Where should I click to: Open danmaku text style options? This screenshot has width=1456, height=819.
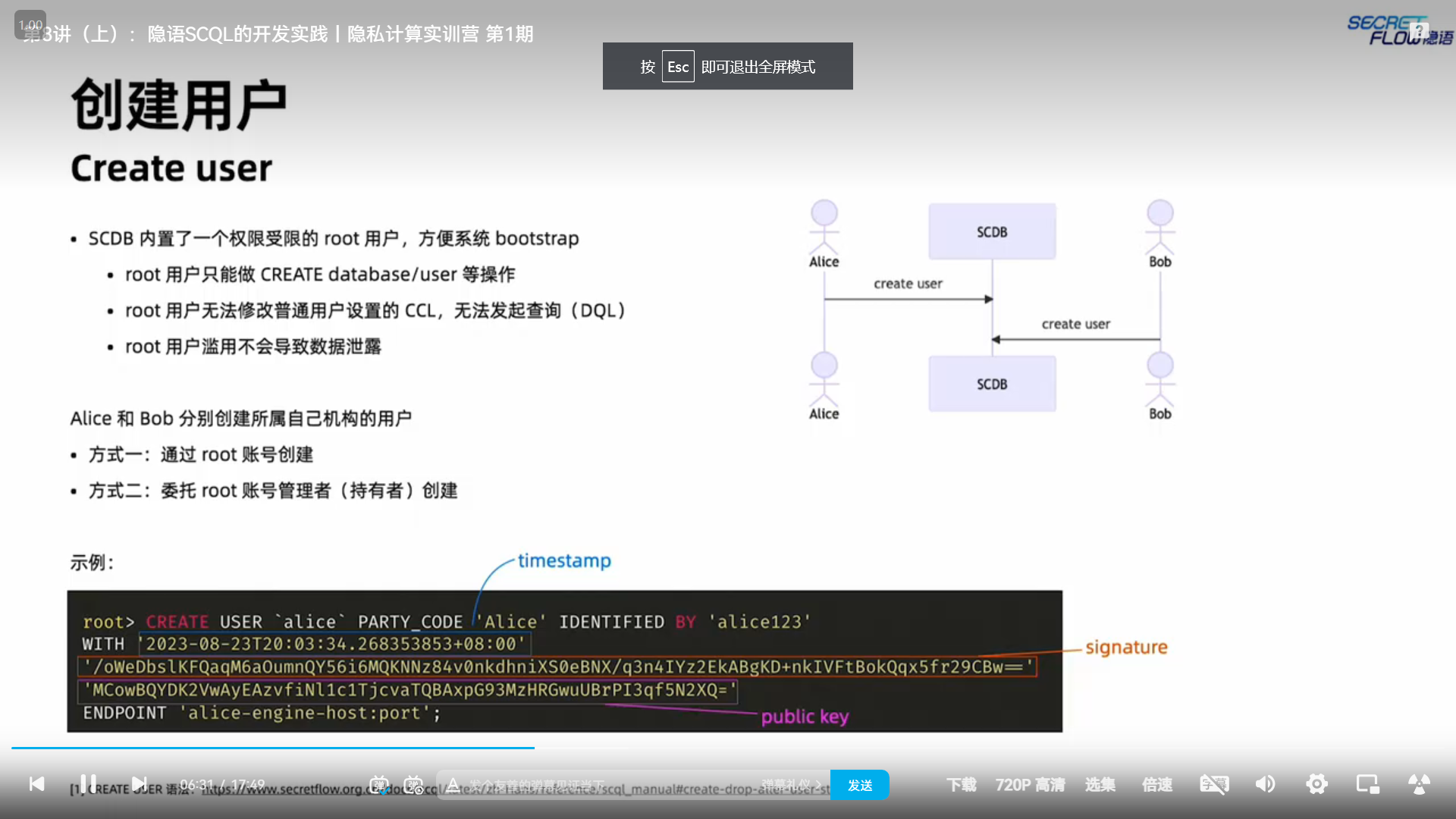[453, 785]
